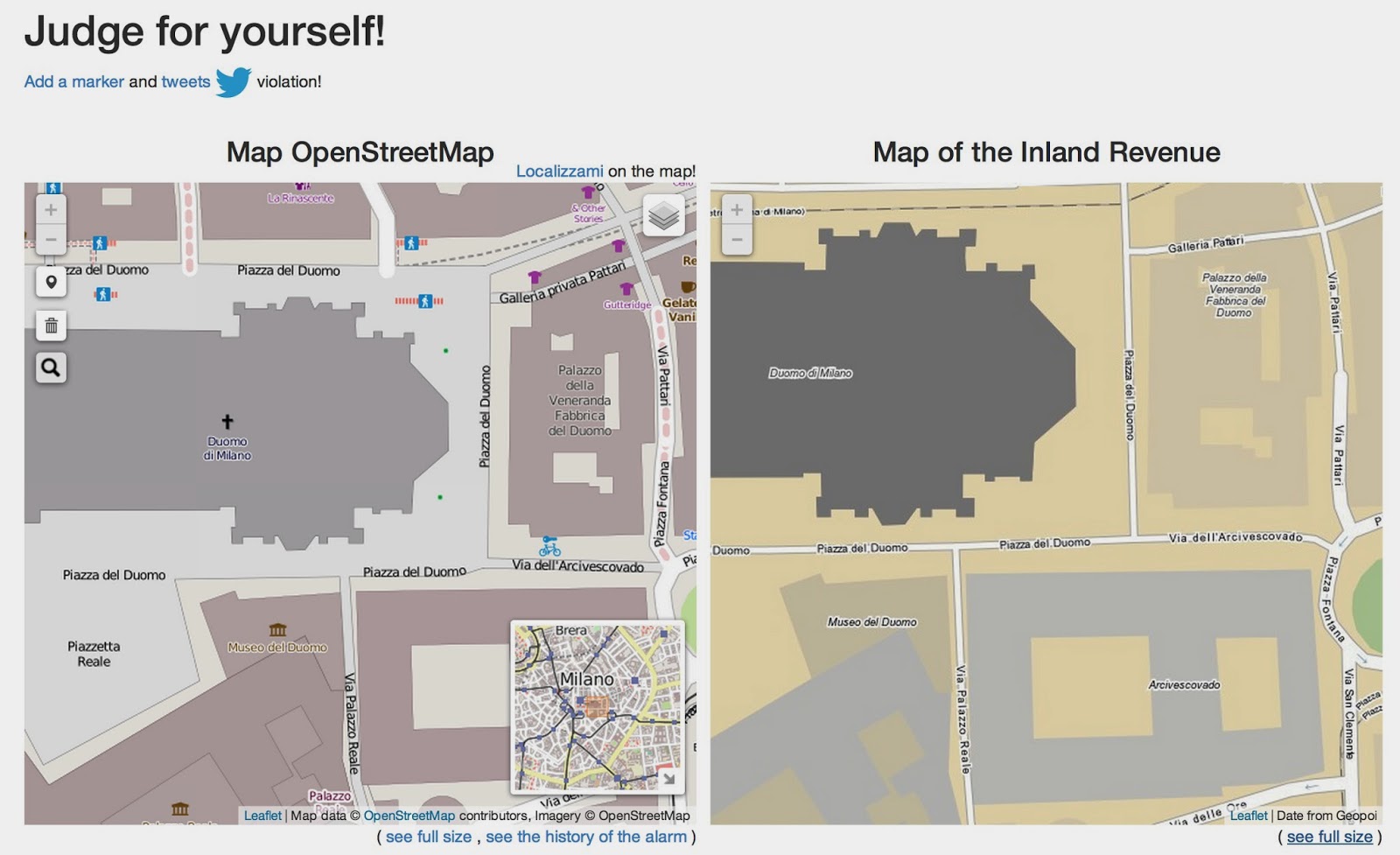This screenshot has width=1400, height=855.
Task: Click the Milano overview minimap
Action: click(x=598, y=706)
